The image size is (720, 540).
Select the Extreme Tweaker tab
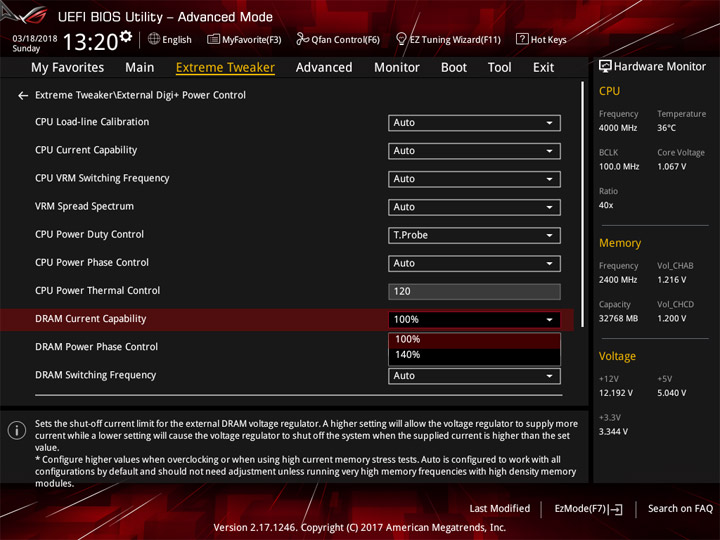pyautogui.click(x=225, y=68)
